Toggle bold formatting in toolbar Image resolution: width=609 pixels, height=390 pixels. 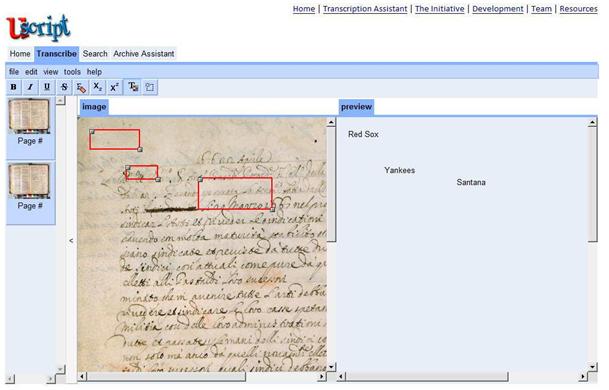coord(14,87)
